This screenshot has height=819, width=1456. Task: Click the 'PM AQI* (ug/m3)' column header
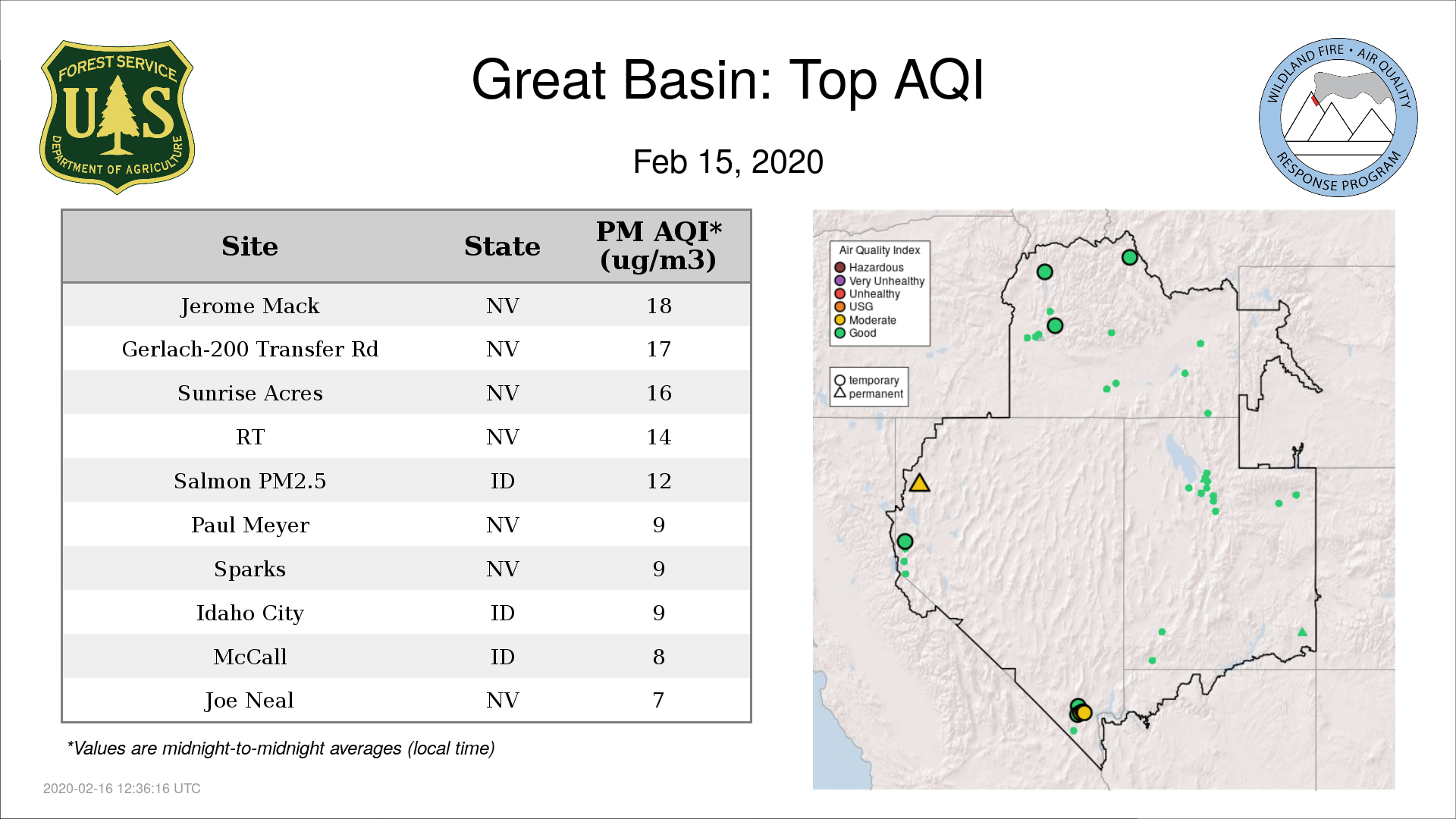pos(658,246)
